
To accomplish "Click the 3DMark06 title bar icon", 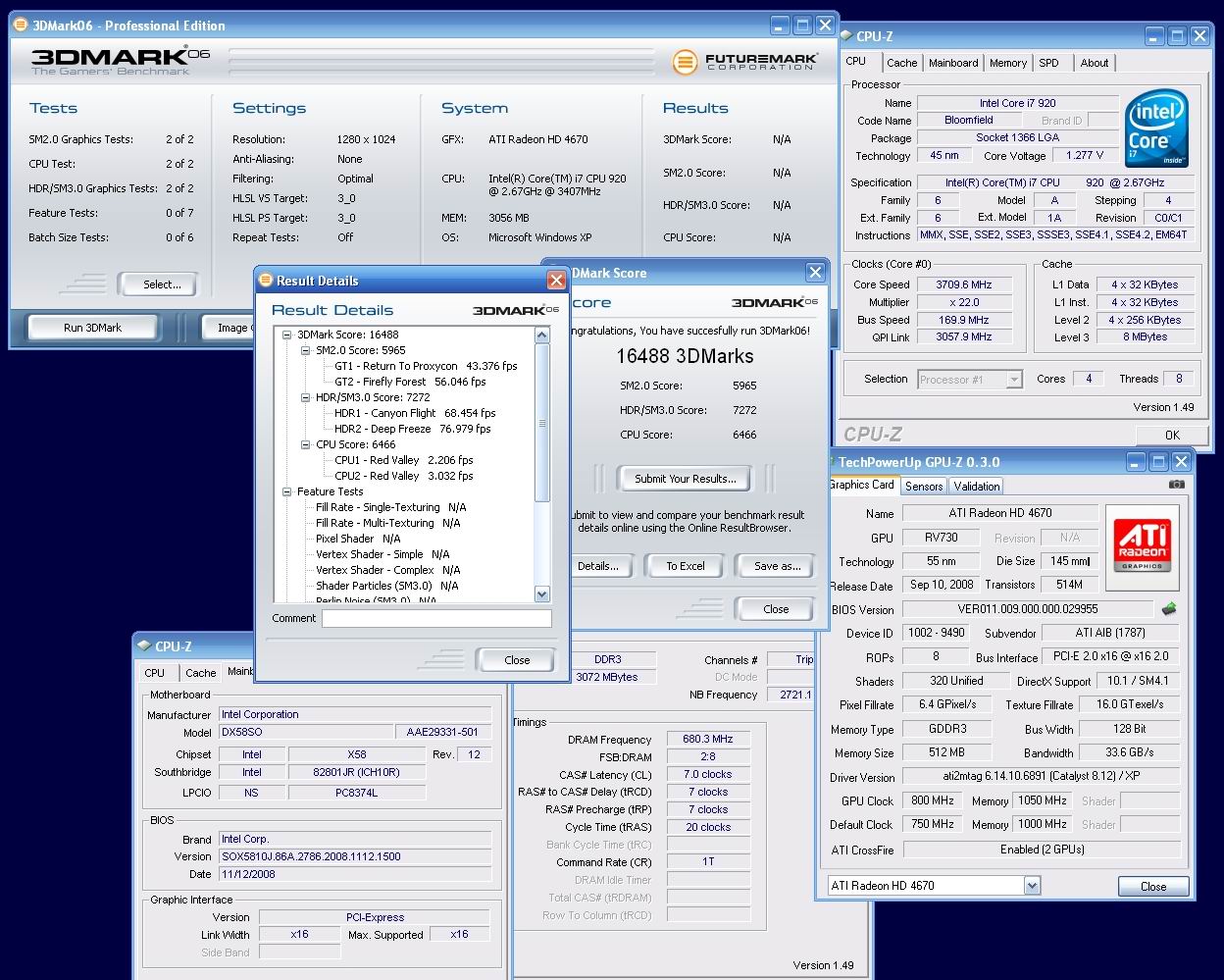I will [x=22, y=26].
